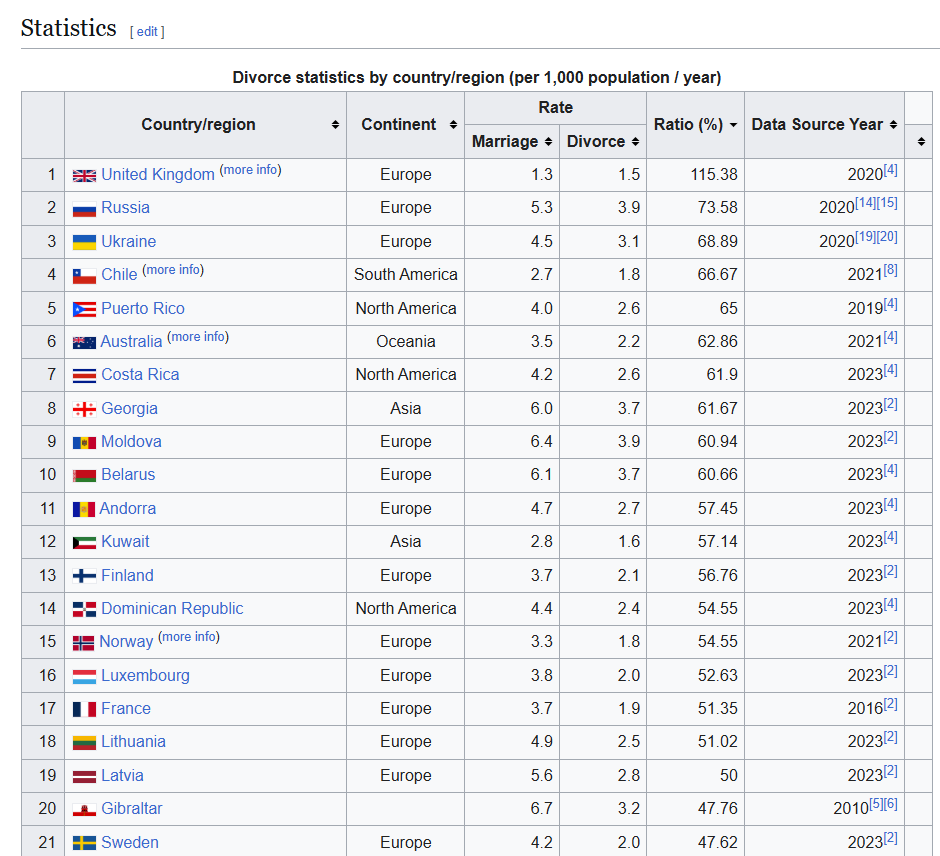Image resolution: width=940 pixels, height=856 pixels.
Task: Open the Belarus article link
Action: tap(128, 474)
